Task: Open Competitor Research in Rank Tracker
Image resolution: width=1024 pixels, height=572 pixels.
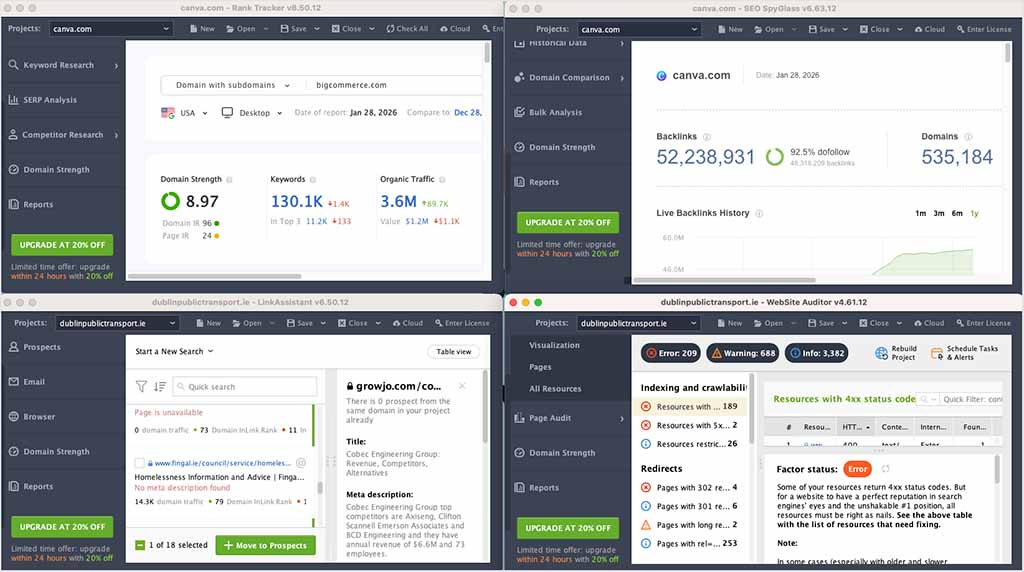Action: point(63,135)
